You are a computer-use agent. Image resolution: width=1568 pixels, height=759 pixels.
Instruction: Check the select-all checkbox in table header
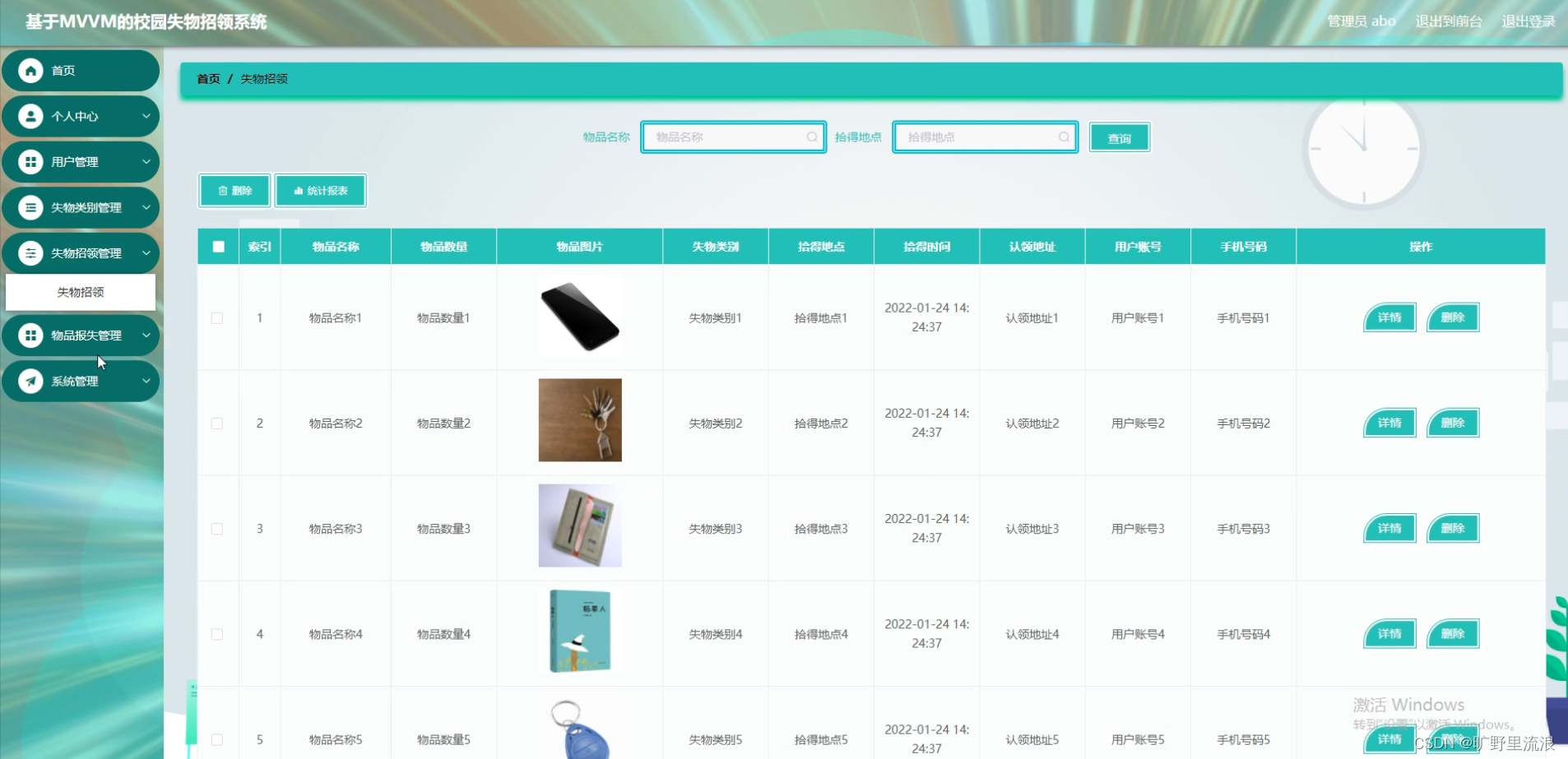point(217,246)
